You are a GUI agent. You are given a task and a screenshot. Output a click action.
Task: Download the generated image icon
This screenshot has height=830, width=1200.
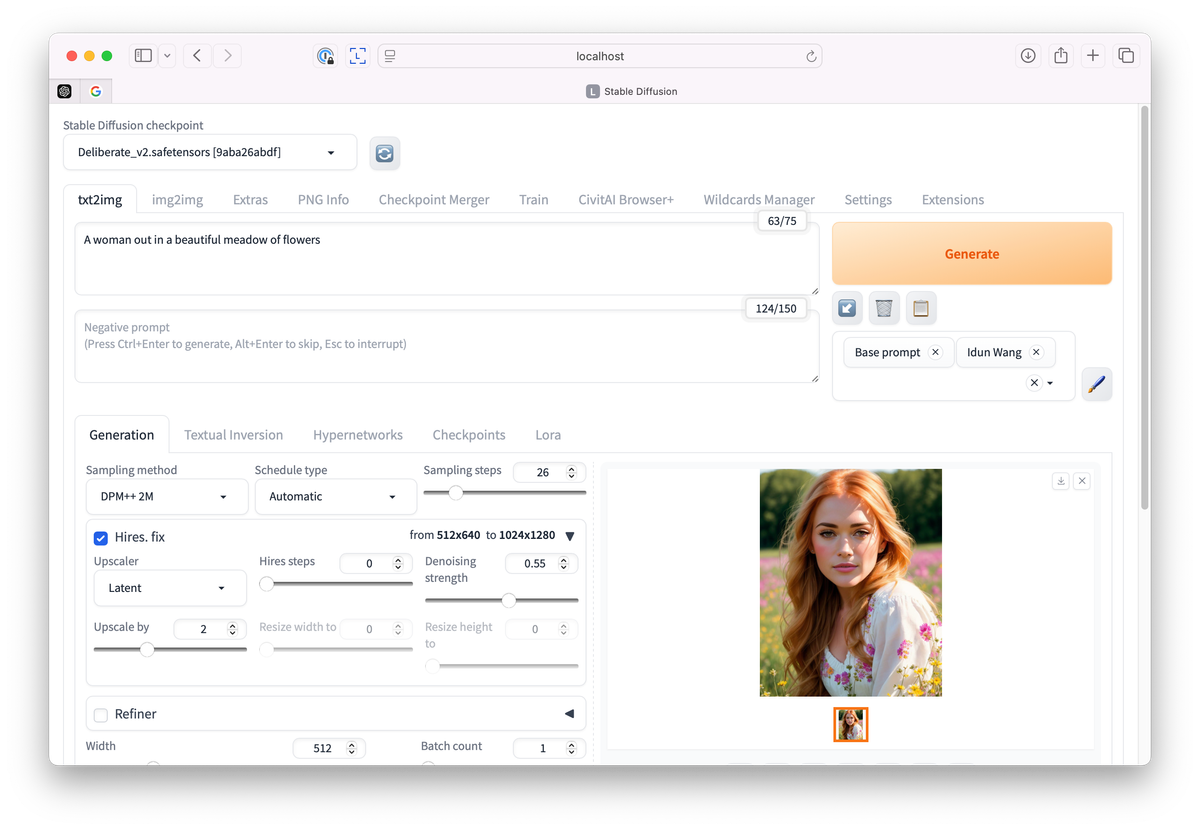point(1061,481)
